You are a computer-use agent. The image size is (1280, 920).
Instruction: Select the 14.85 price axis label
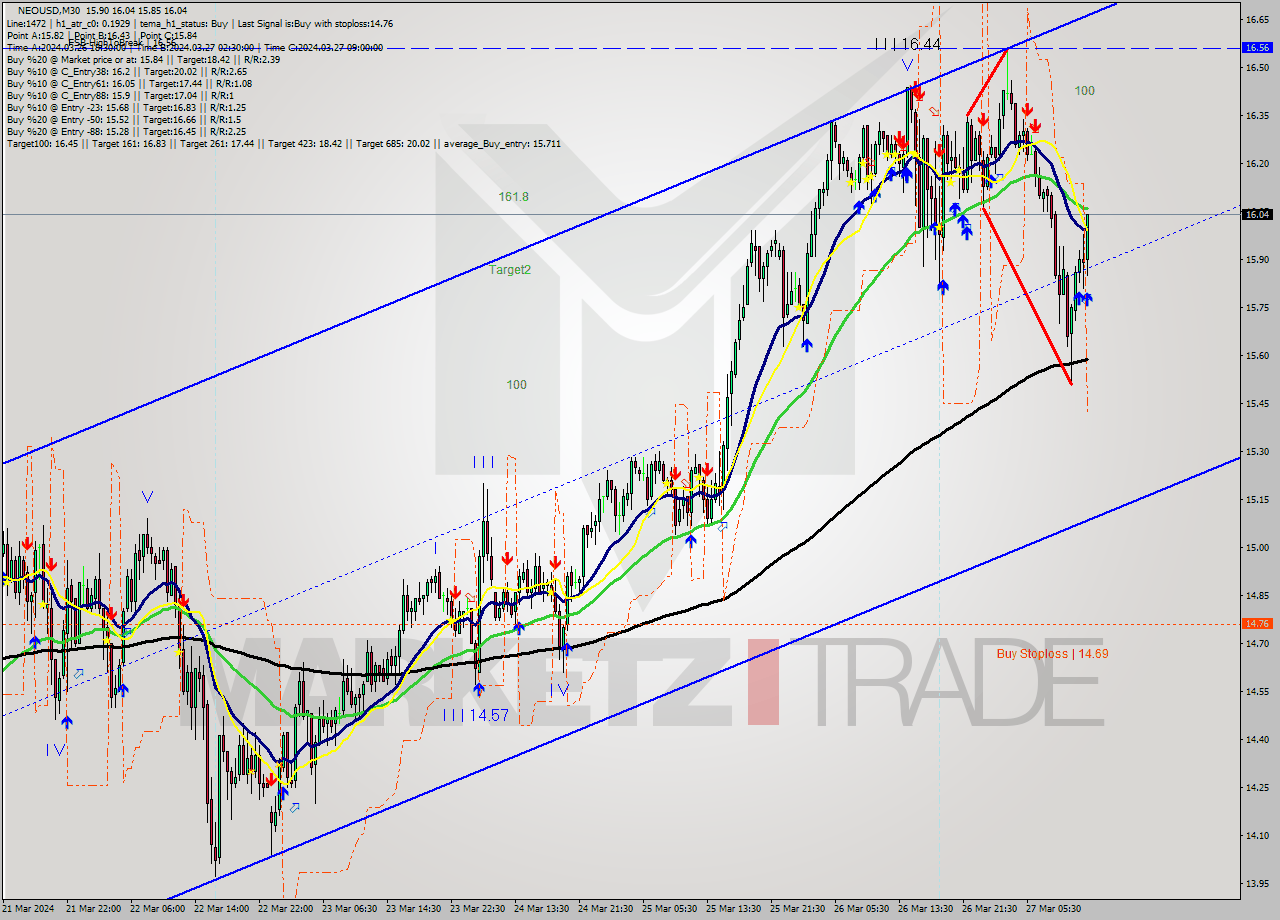pyautogui.click(x=1257, y=595)
